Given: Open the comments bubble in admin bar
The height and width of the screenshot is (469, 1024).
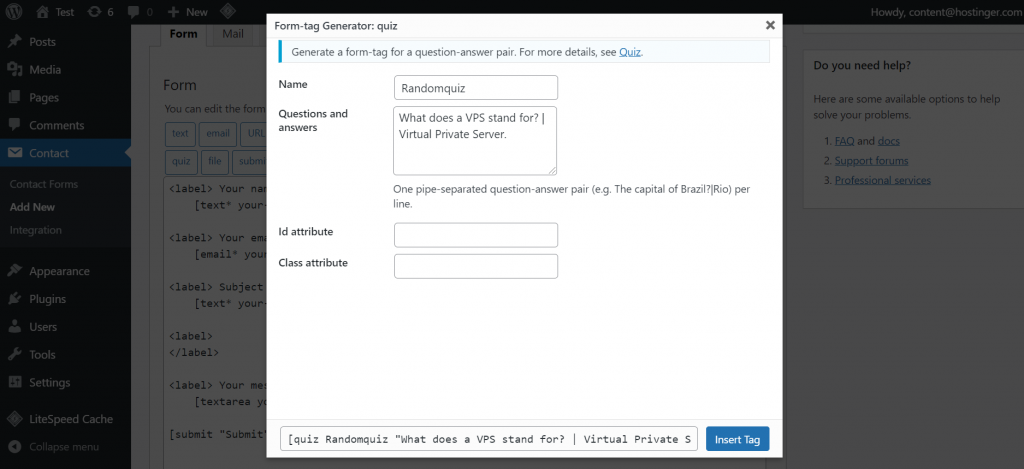Looking at the screenshot, I should click(x=140, y=11).
